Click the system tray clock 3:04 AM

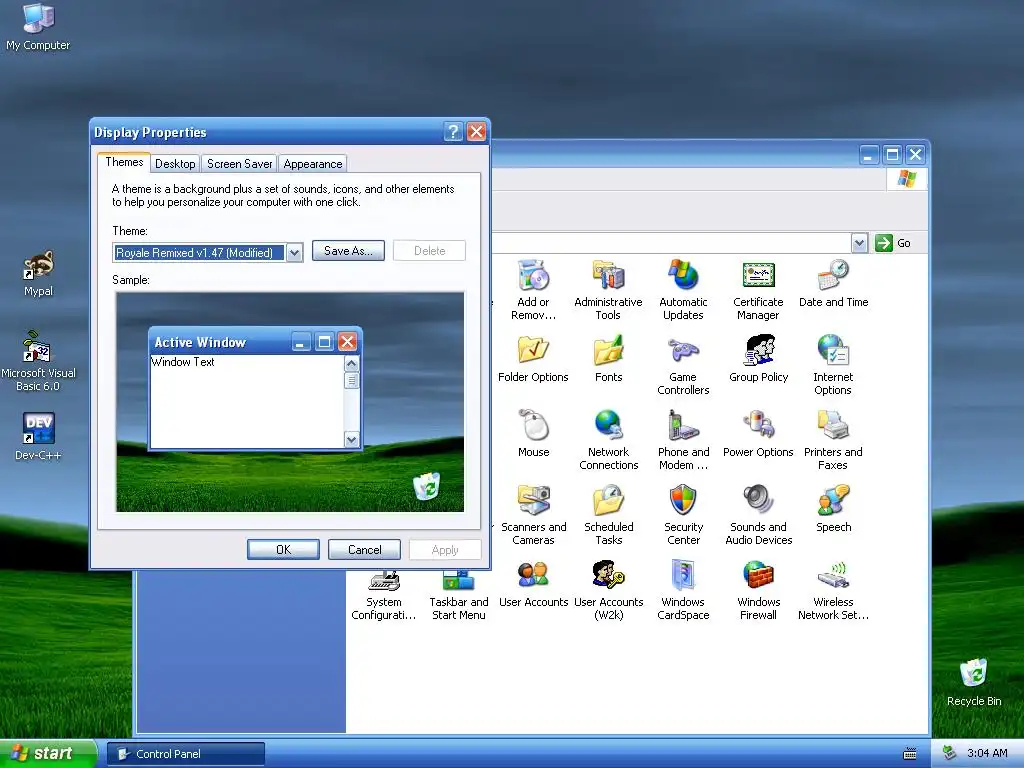987,753
